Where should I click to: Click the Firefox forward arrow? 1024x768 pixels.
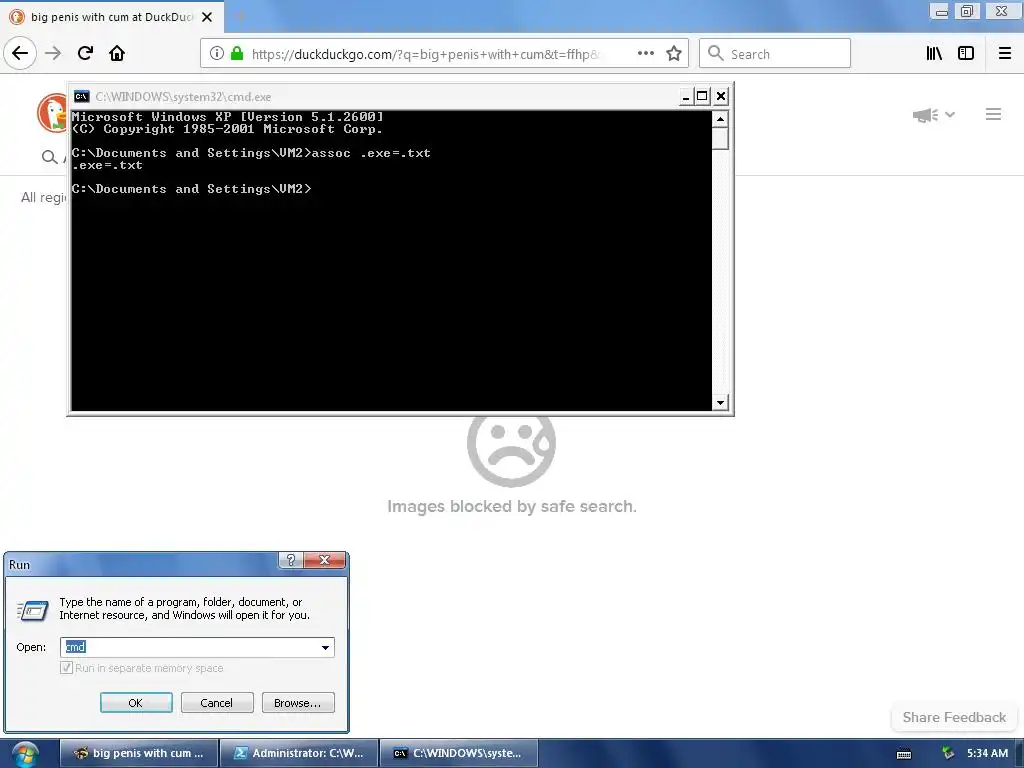[53, 54]
